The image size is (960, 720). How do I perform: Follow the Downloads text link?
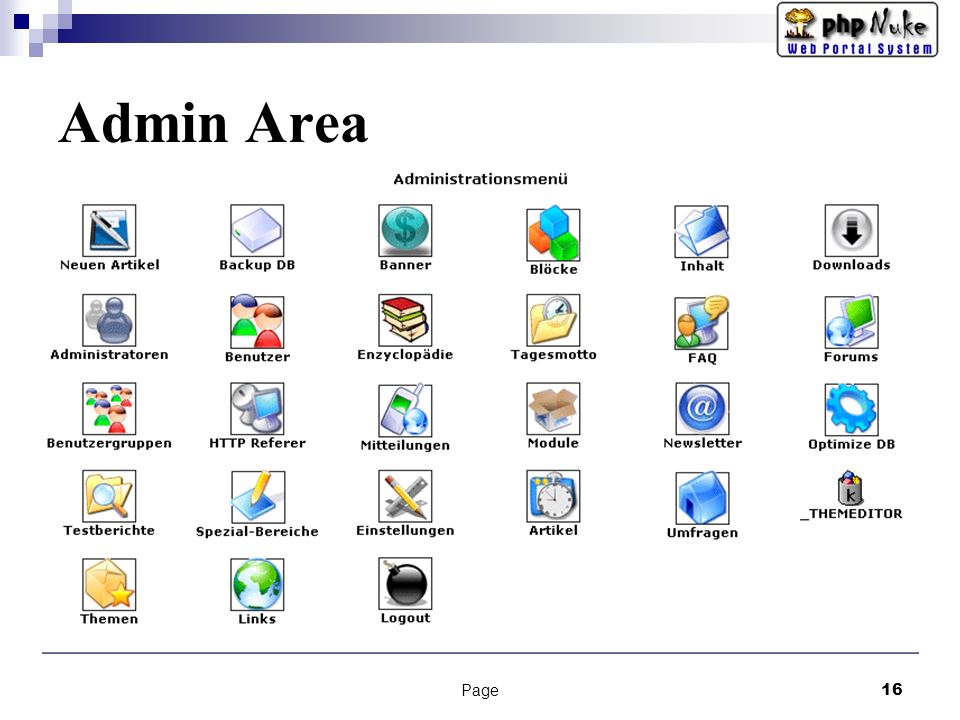point(852,265)
